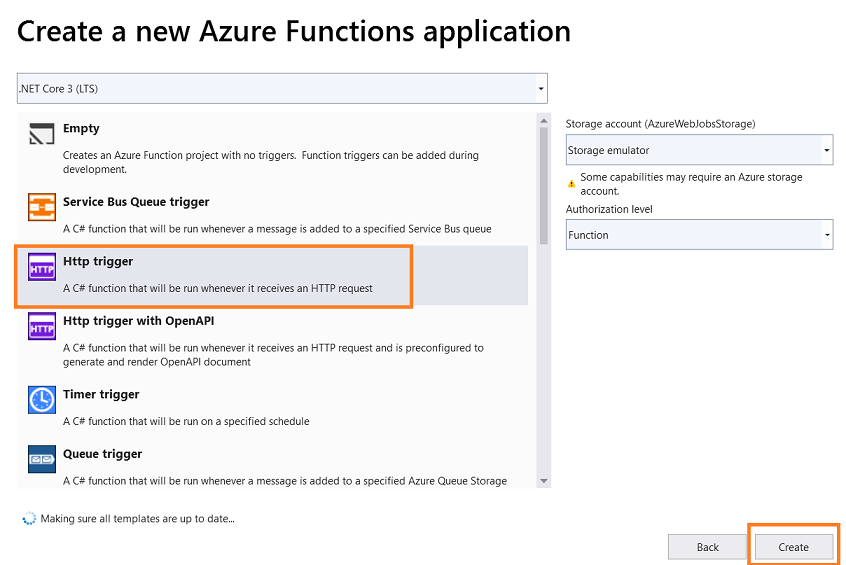Open the Authorization level Function dropdown
This screenshot has height=565, width=846.
pos(699,235)
